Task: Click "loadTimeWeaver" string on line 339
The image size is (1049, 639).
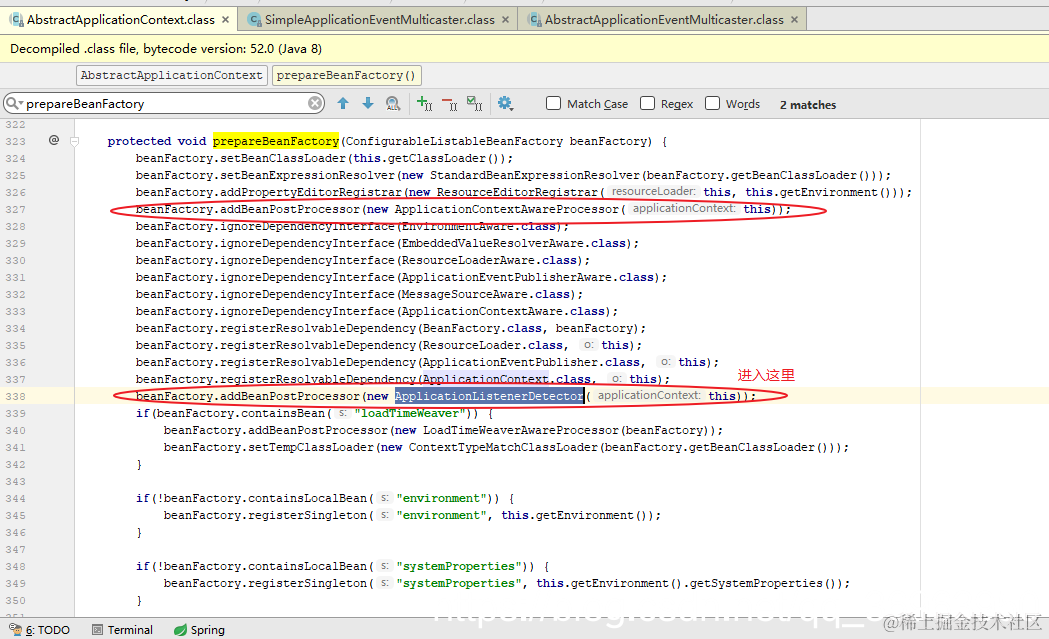Action: [x=409, y=414]
